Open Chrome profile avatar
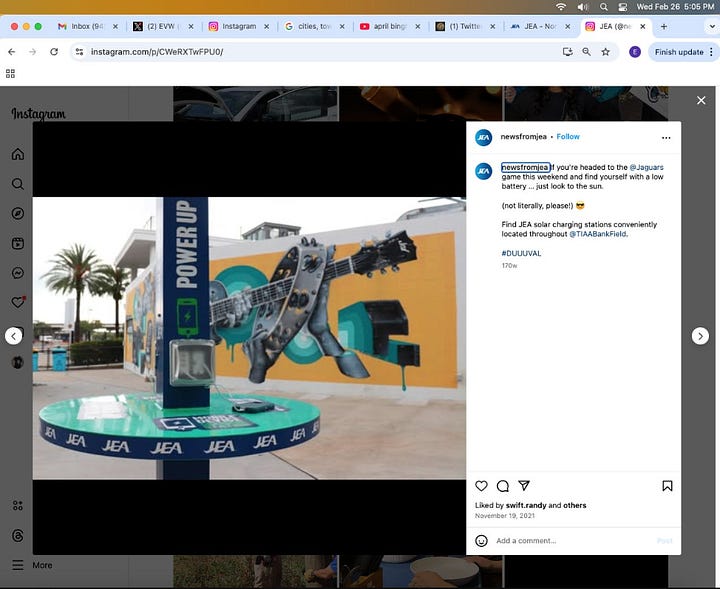Image resolution: width=720 pixels, height=589 pixels. tap(635, 52)
